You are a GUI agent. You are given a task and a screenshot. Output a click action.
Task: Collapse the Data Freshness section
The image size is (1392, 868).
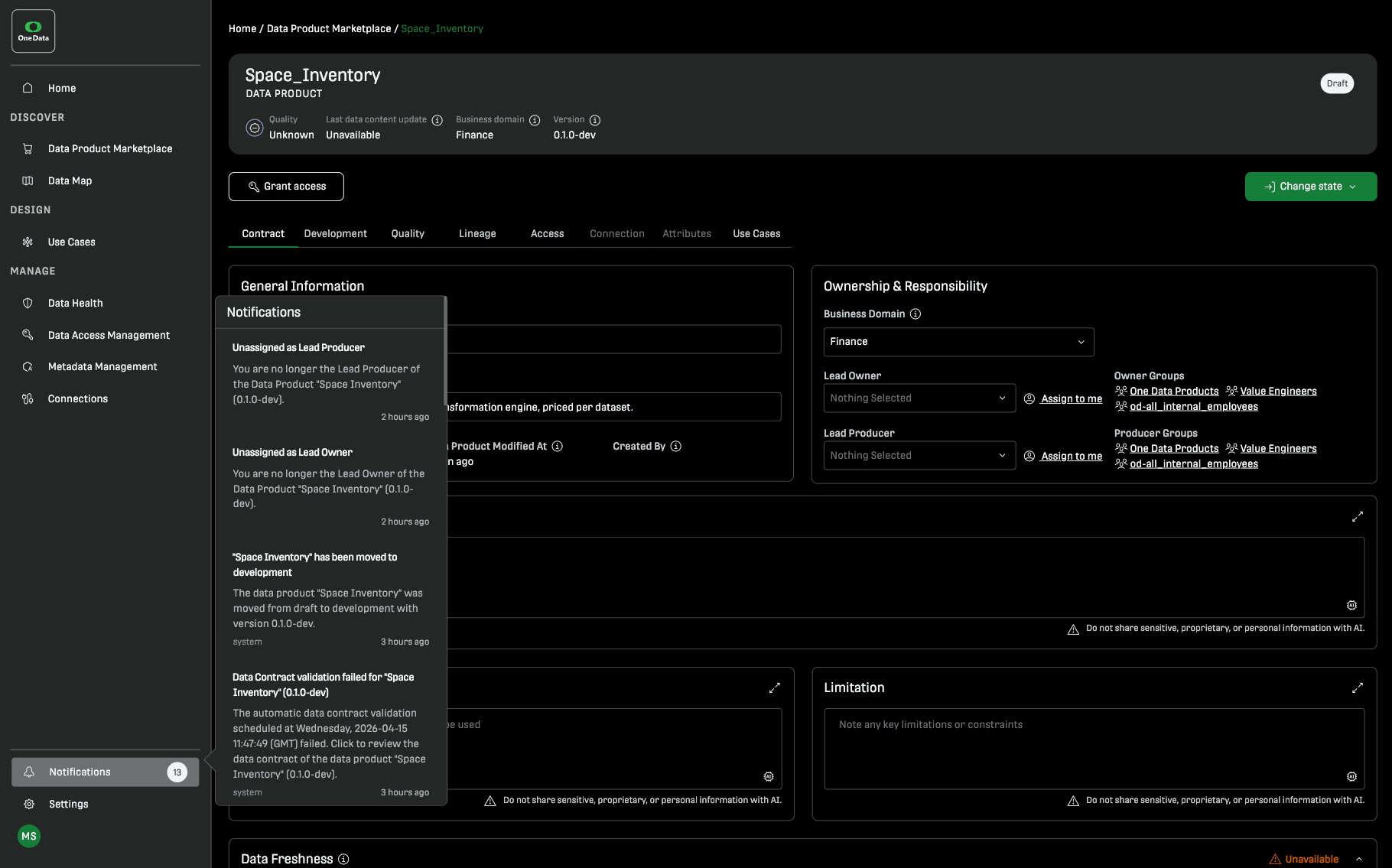(x=1359, y=860)
